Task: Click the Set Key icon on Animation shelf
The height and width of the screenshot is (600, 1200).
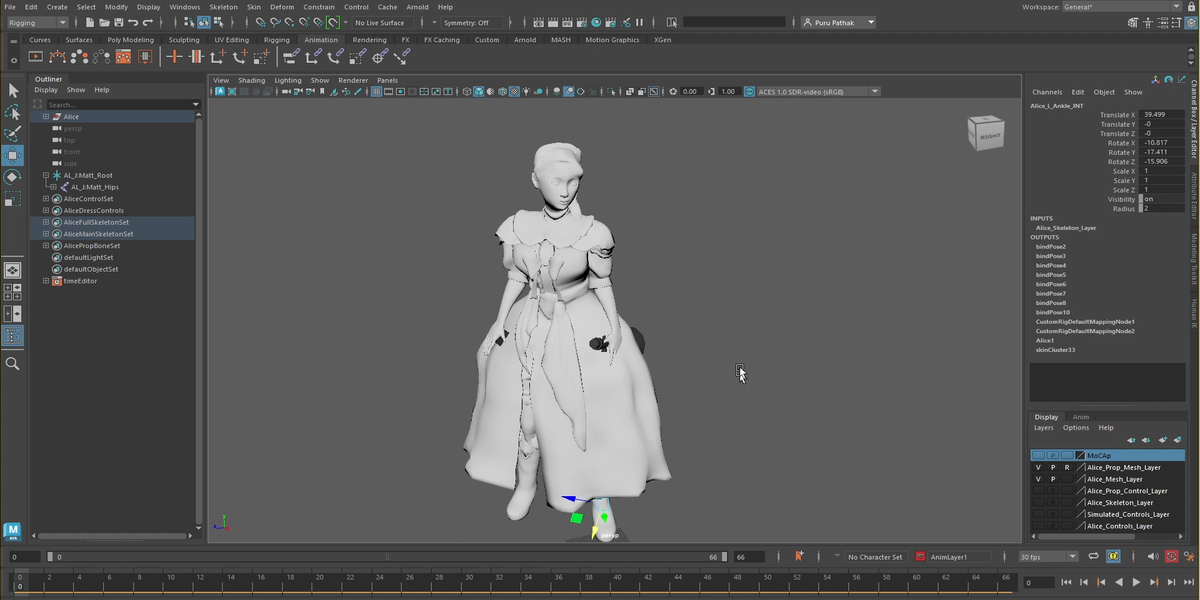Action: 174,57
